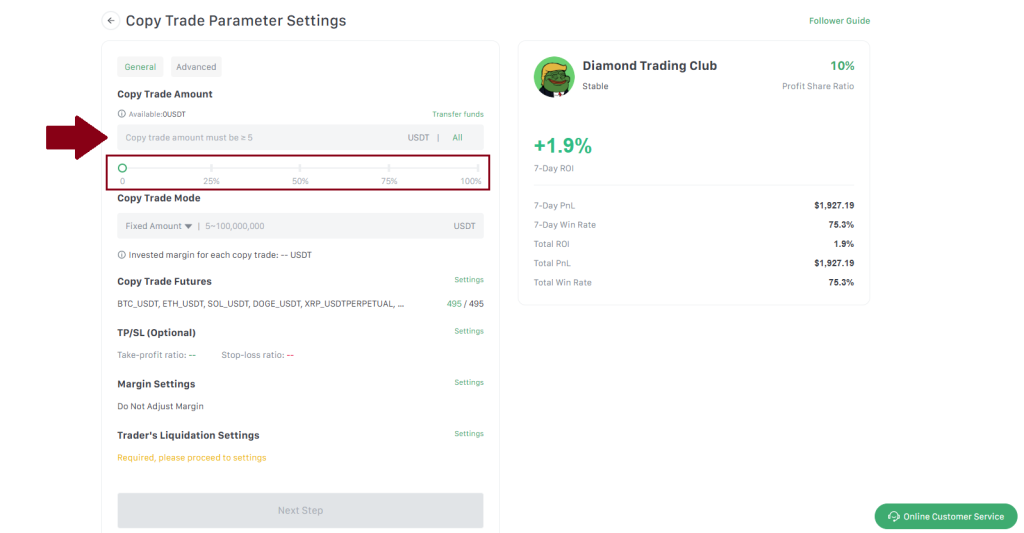Click the headset icon in customer service button
Image resolution: width=1024 pixels, height=533 pixels.
893,516
